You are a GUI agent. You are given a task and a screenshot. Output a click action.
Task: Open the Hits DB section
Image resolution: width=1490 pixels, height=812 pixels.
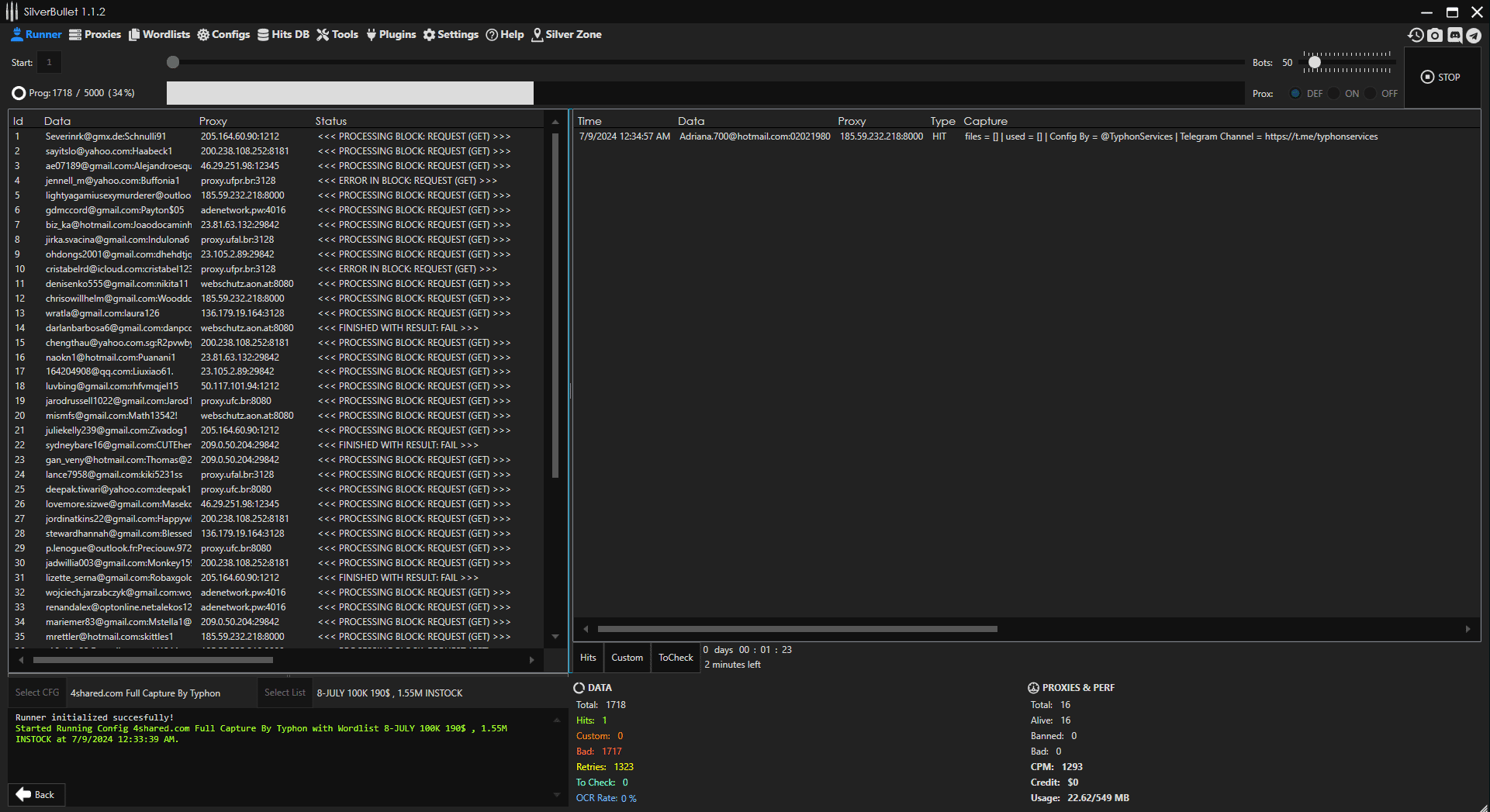point(283,34)
